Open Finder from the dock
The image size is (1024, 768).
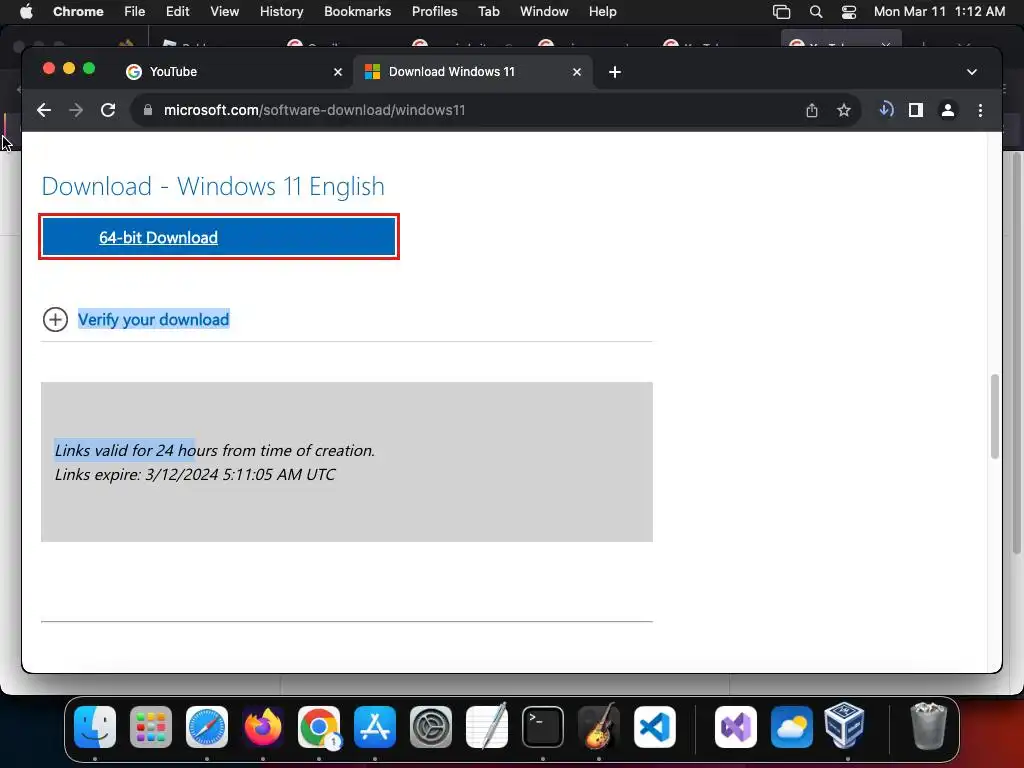coord(95,727)
